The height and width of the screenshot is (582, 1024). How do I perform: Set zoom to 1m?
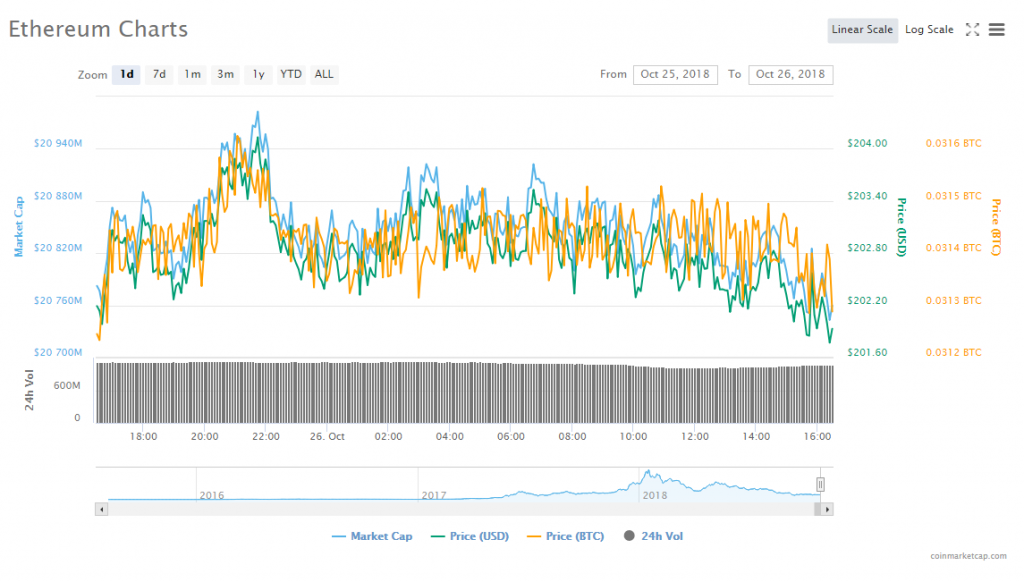[192, 74]
